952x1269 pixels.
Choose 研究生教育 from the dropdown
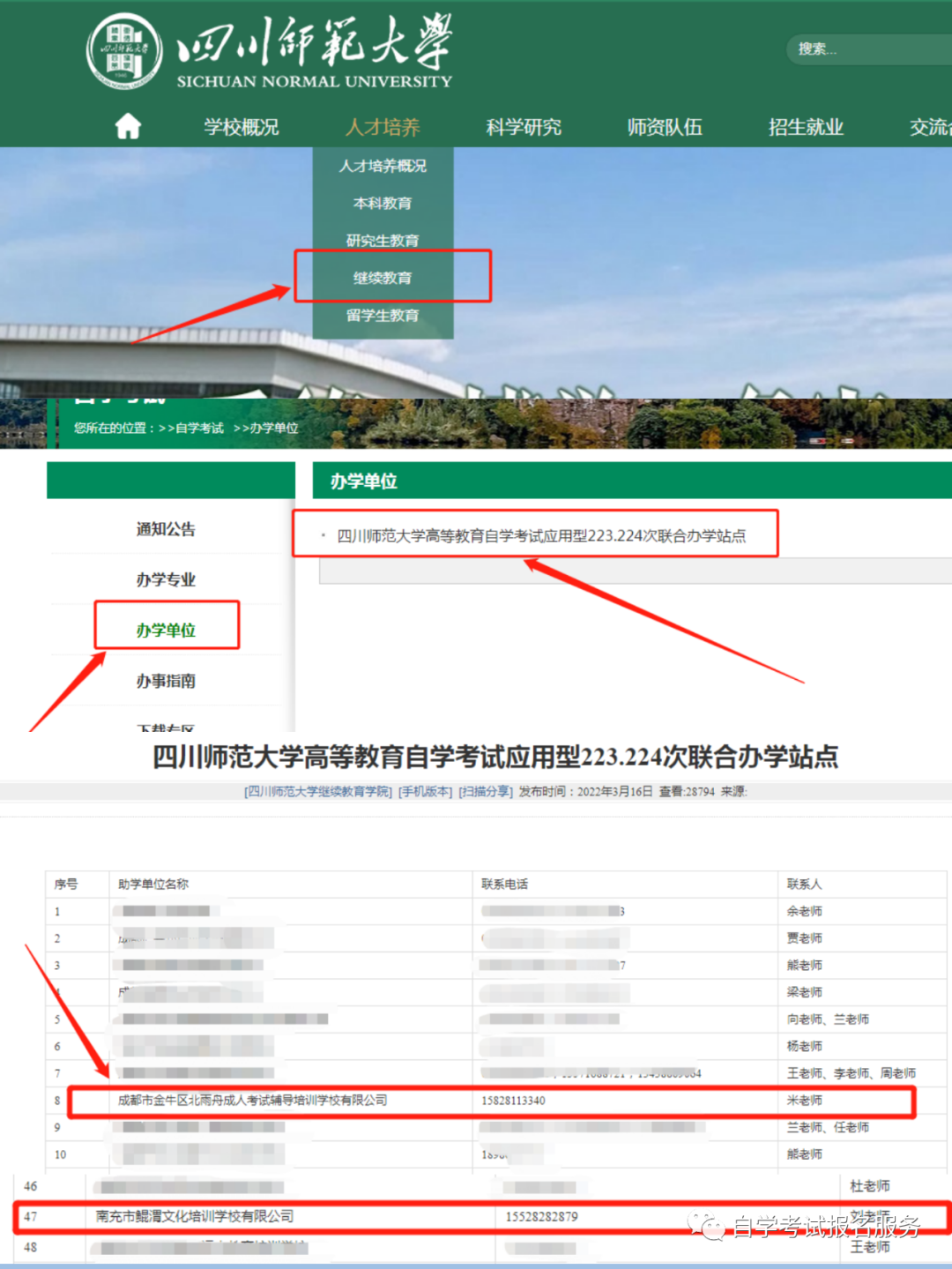(x=383, y=241)
